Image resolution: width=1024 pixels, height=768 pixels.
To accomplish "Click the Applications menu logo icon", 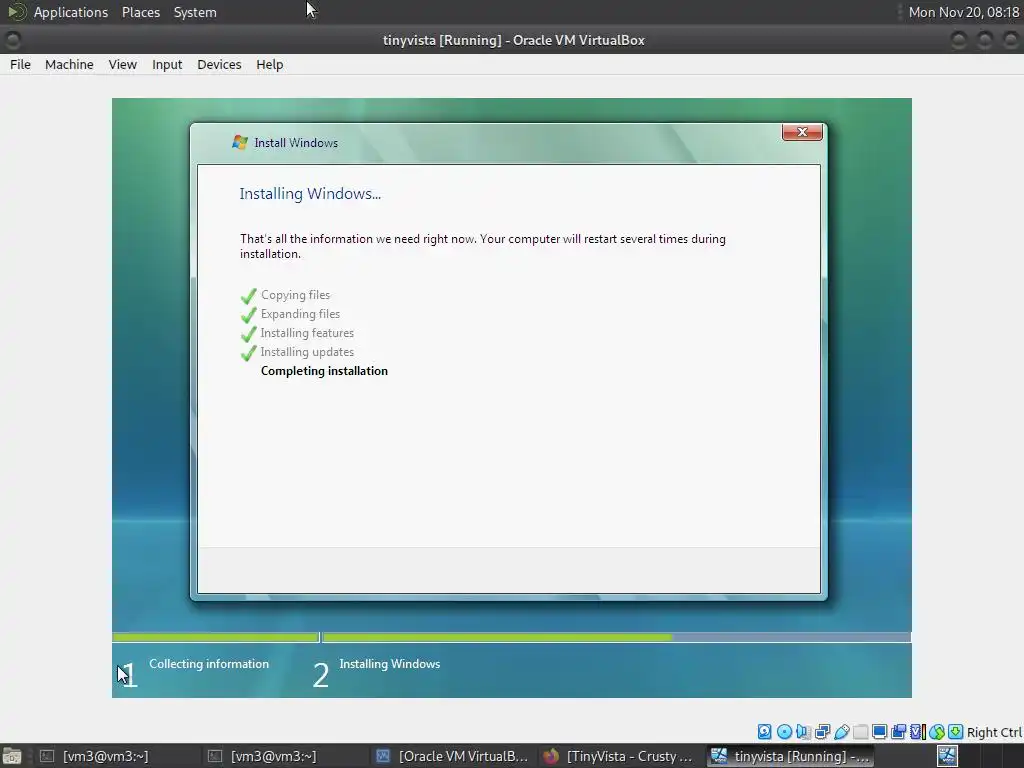I will 17,12.
